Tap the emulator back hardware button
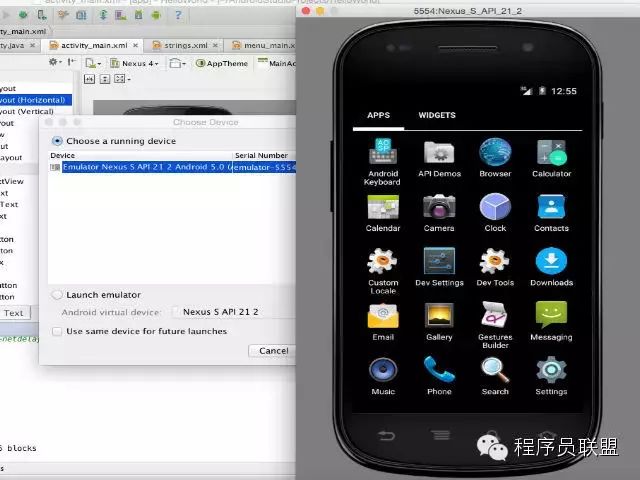This screenshot has height=480, width=640. (x=386, y=436)
